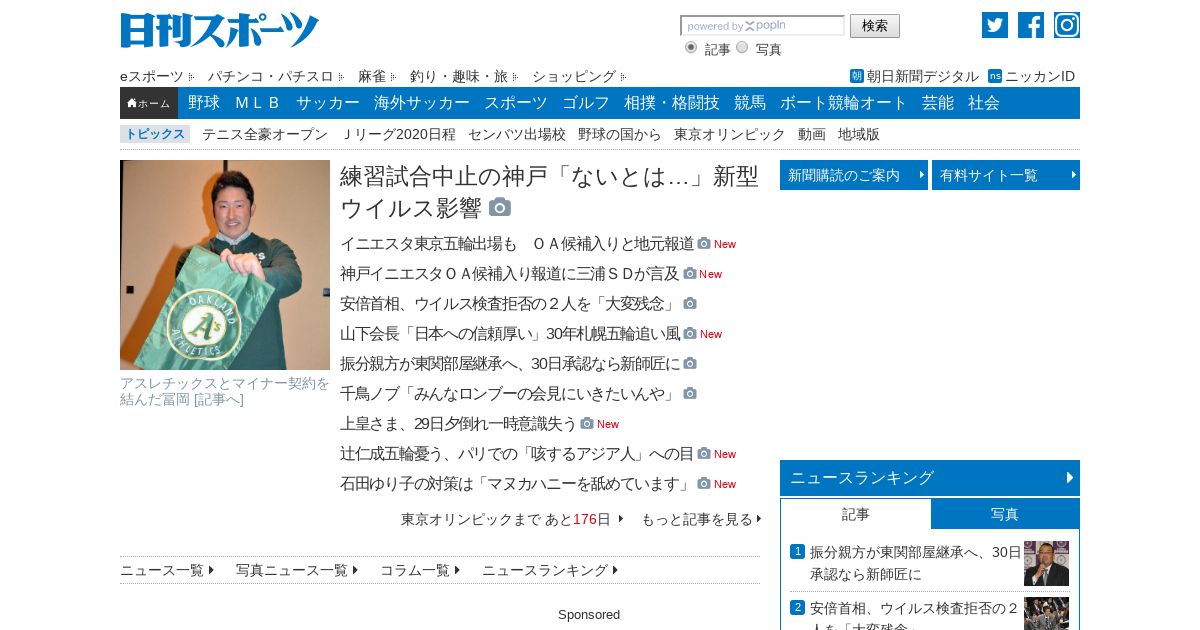Open the 芸能 menu
Viewport: 1200px width, 630px height.
(x=938, y=103)
